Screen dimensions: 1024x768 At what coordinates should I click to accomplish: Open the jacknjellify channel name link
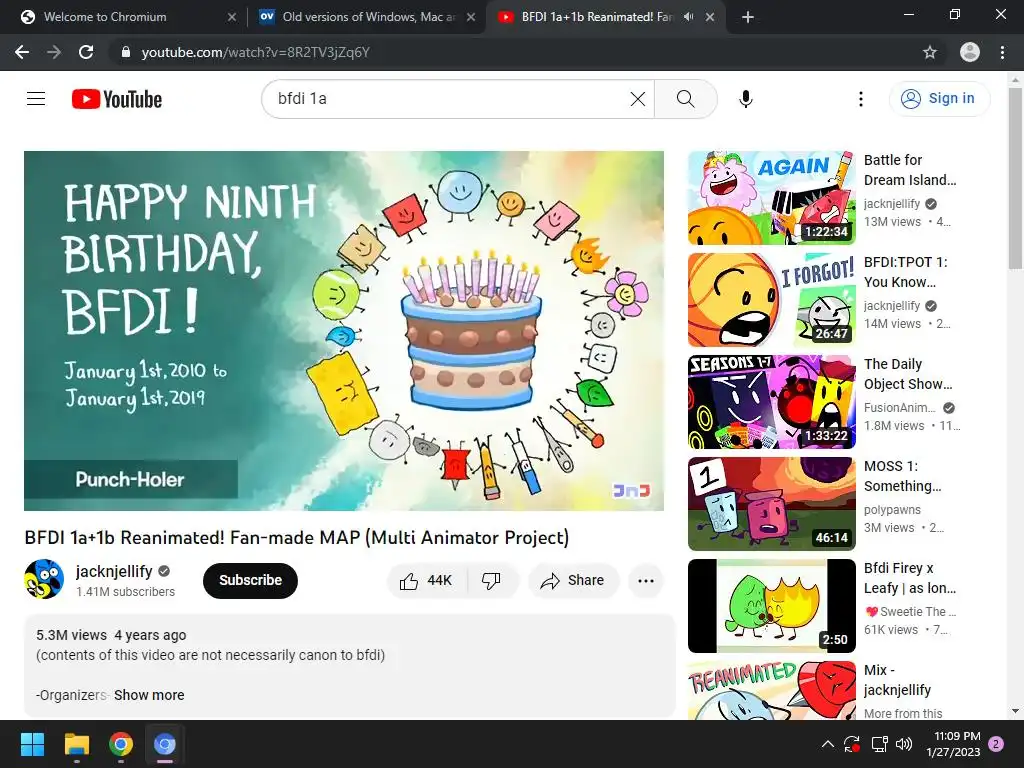(114, 571)
